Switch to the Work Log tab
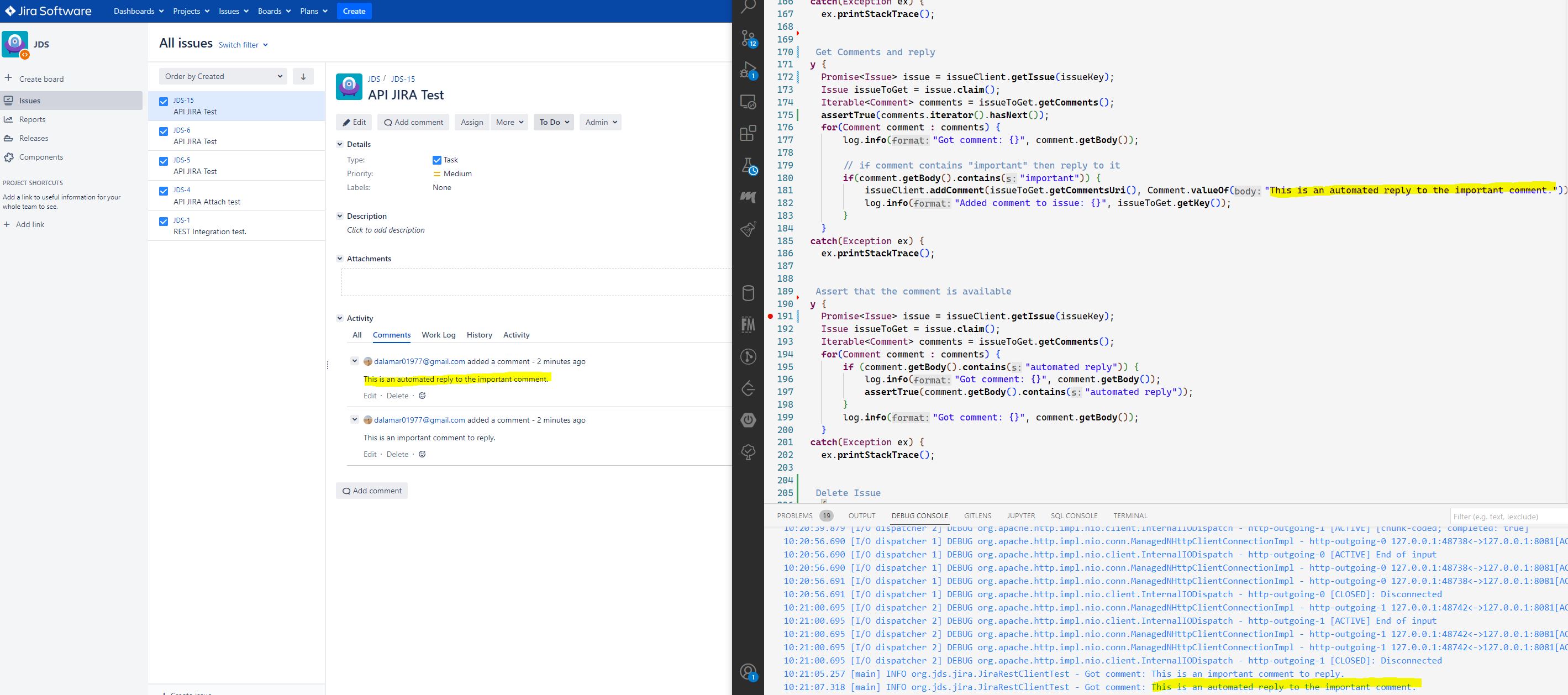Image resolution: width=1568 pixels, height=695 pixels. tap(438, 335)
